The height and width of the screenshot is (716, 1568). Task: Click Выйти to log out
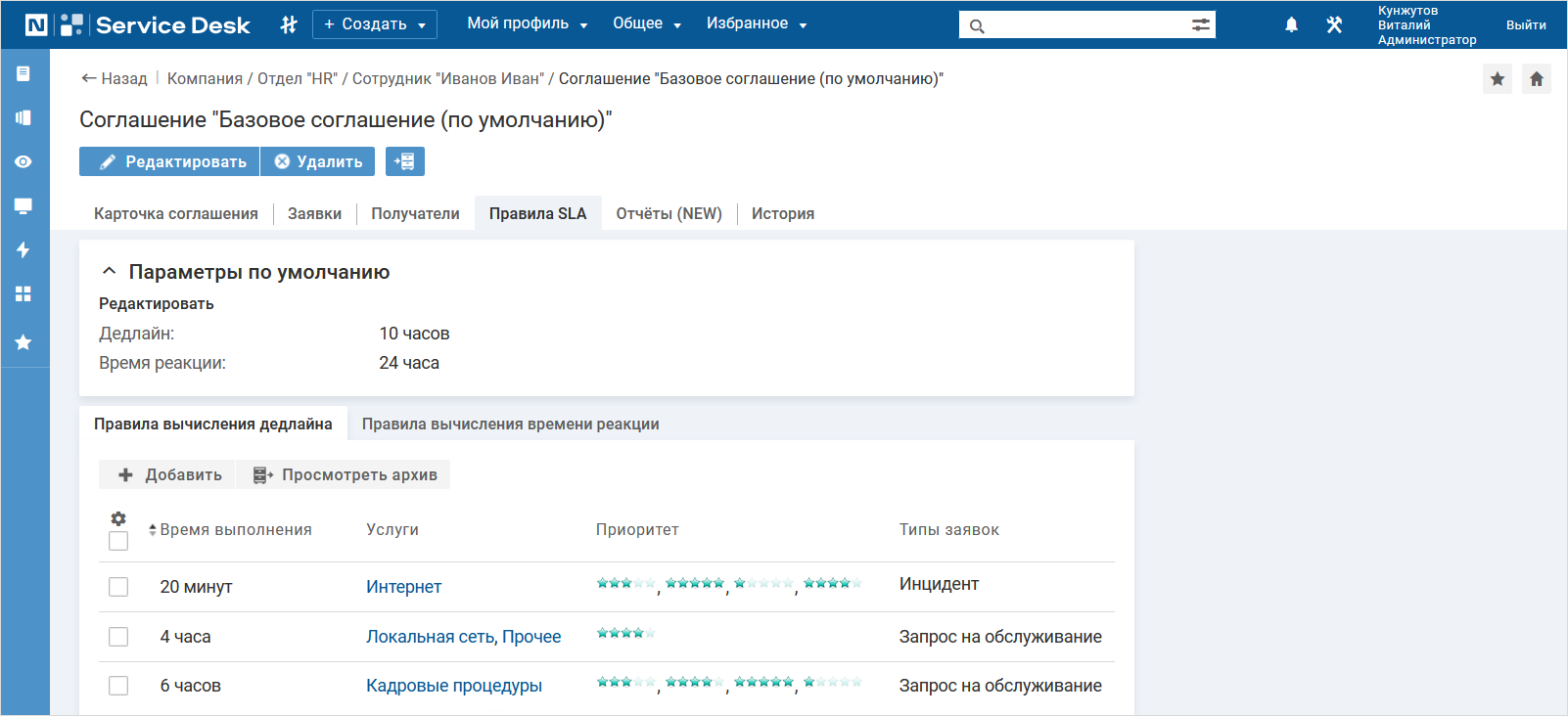click(1526, 24)
